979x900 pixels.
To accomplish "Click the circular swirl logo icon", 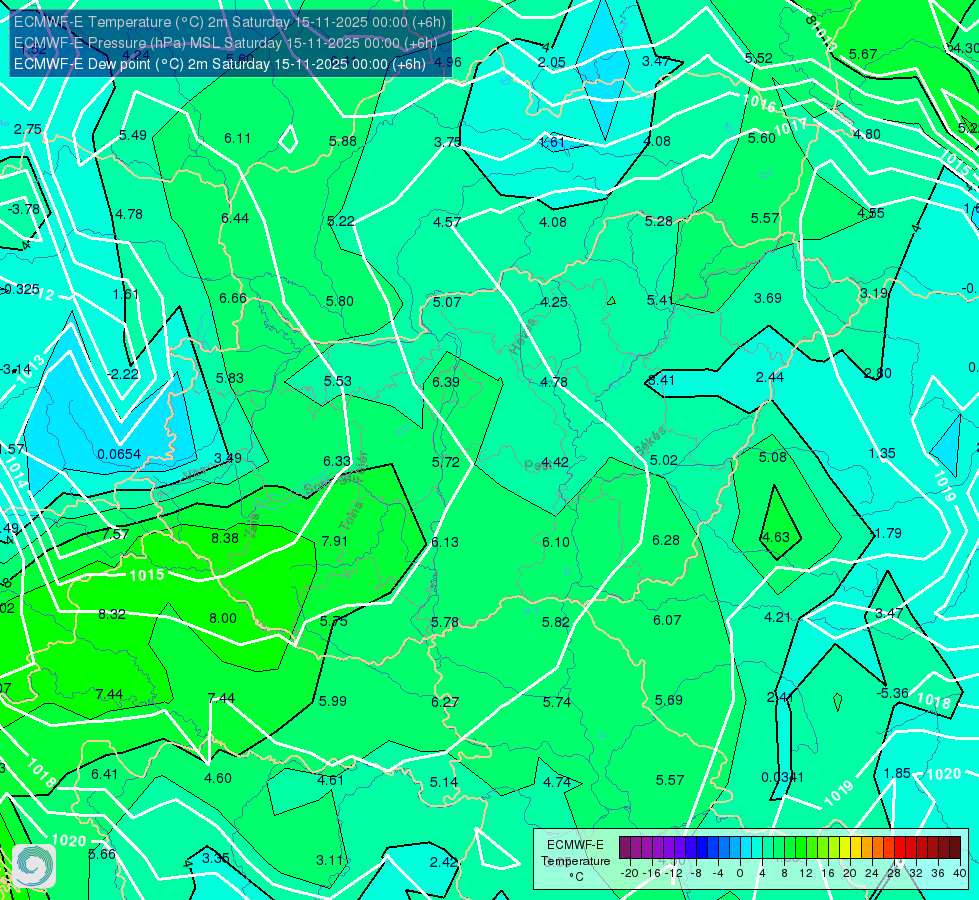I will click(x=34, y=866).
